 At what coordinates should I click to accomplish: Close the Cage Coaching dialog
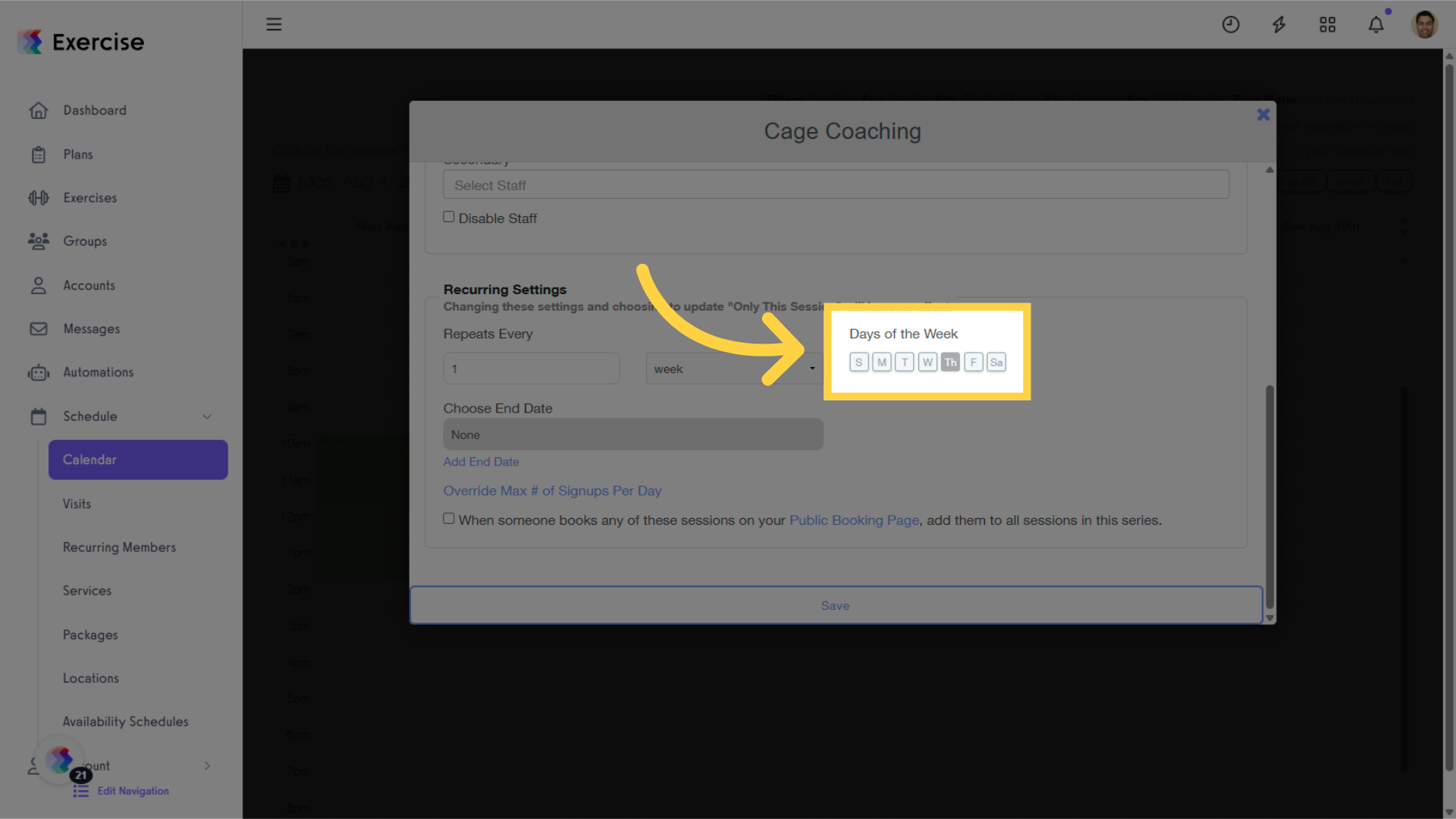pyautogui.click(x=1263, y=115)
